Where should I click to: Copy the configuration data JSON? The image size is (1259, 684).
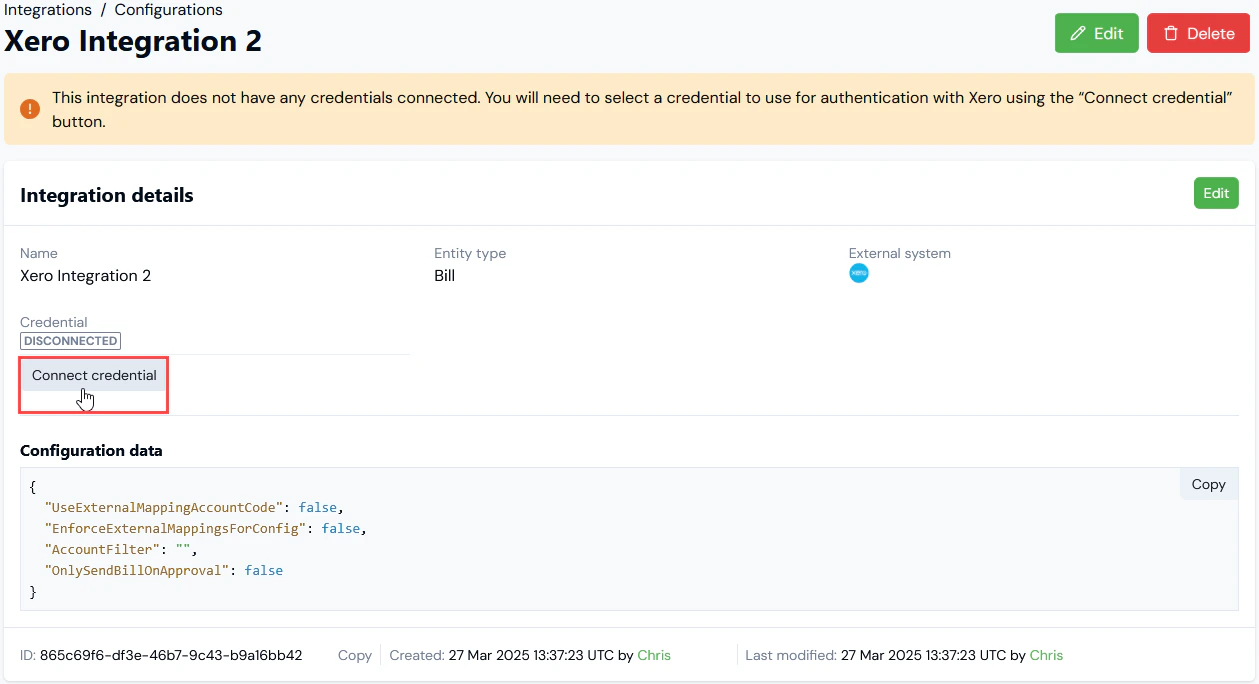tap(1208, 484)
